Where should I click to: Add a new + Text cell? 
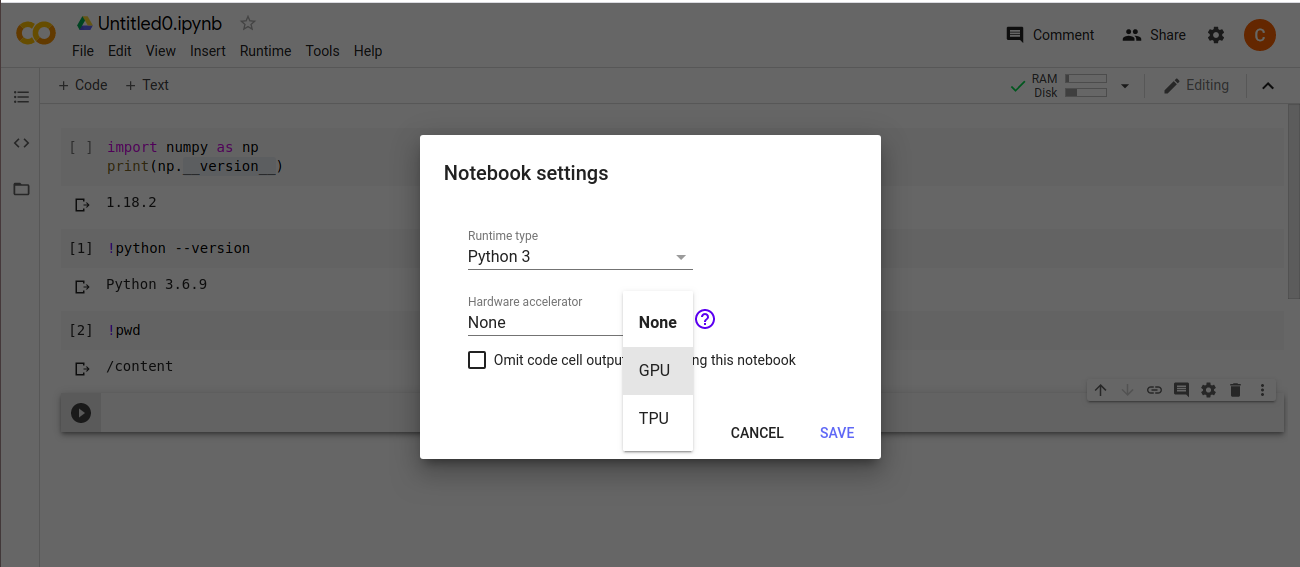click(x=147, y=85)
